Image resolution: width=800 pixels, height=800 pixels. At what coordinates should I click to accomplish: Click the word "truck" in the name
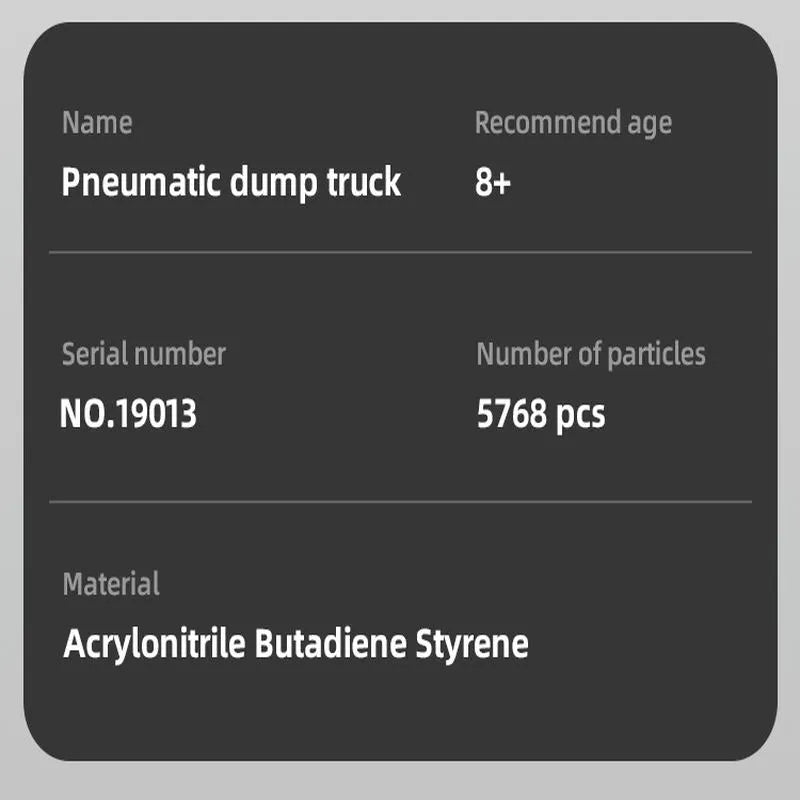tap(364, 183)
